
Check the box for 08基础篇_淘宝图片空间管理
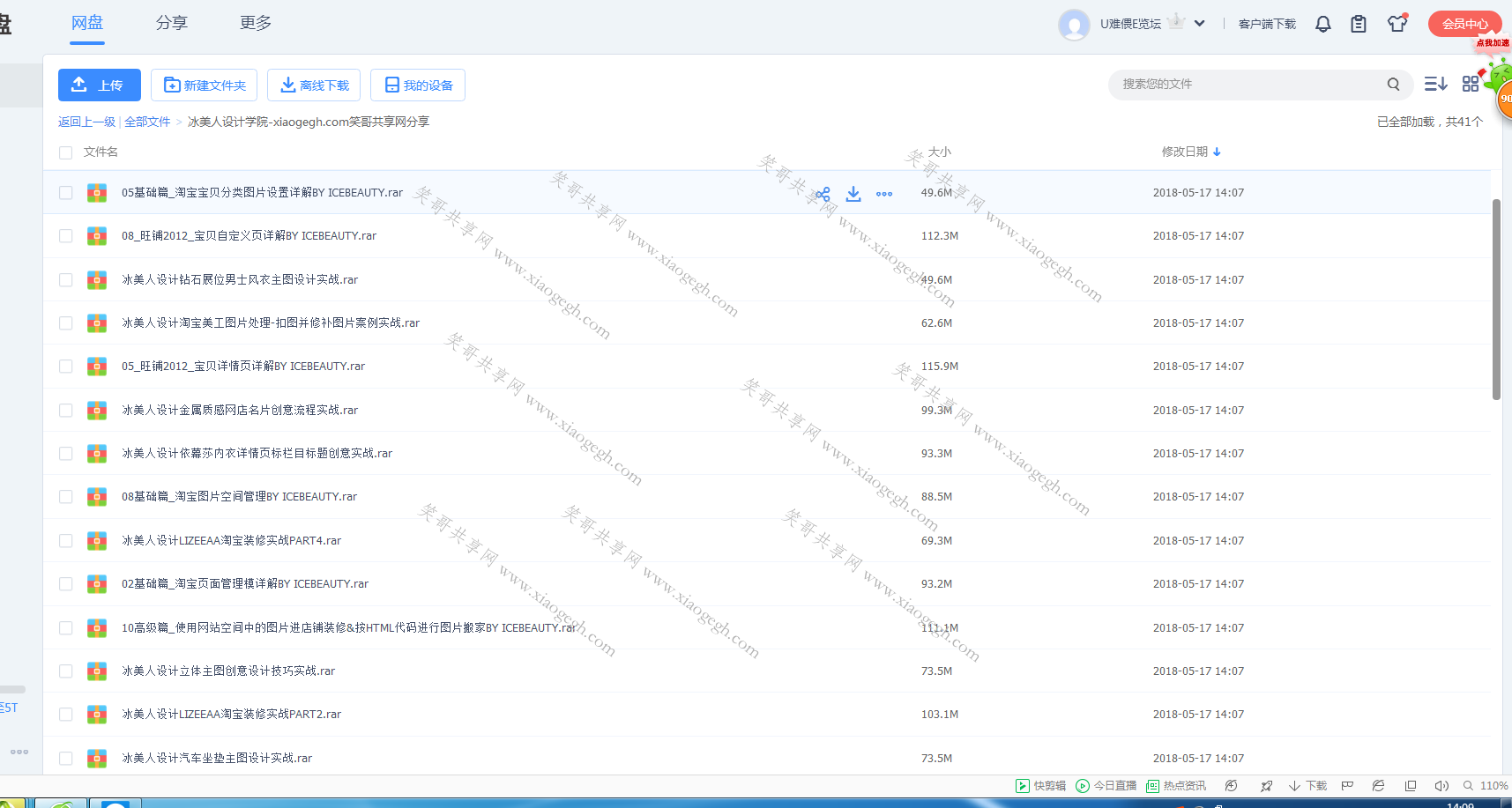pyautogui.click(x=65, y=497)
